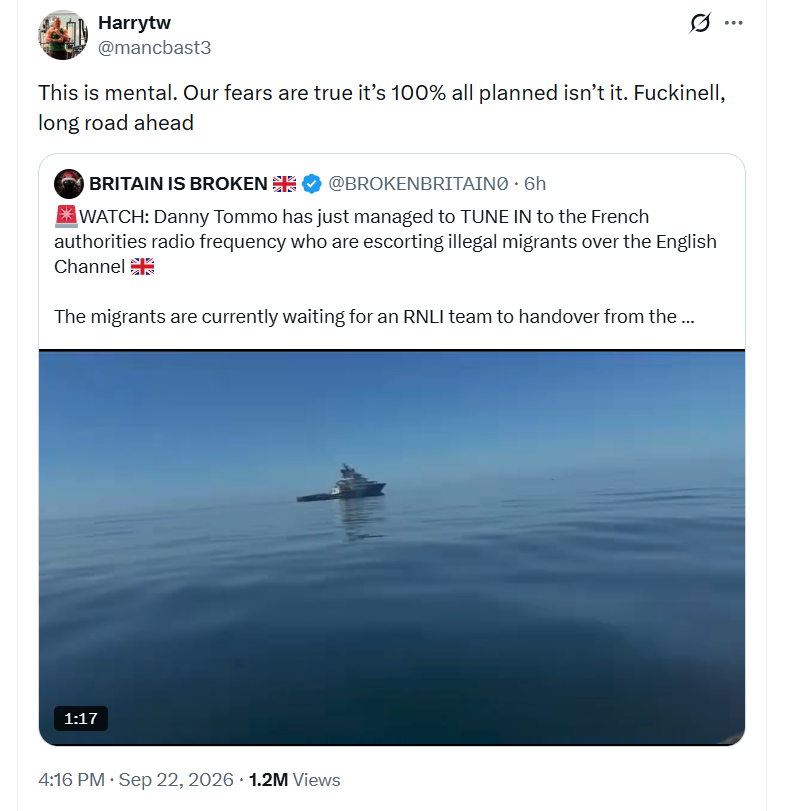Open the BRITAIN IS BROKEN account name
Viewport: 785px width, 811px height.
tap(178, 184)
